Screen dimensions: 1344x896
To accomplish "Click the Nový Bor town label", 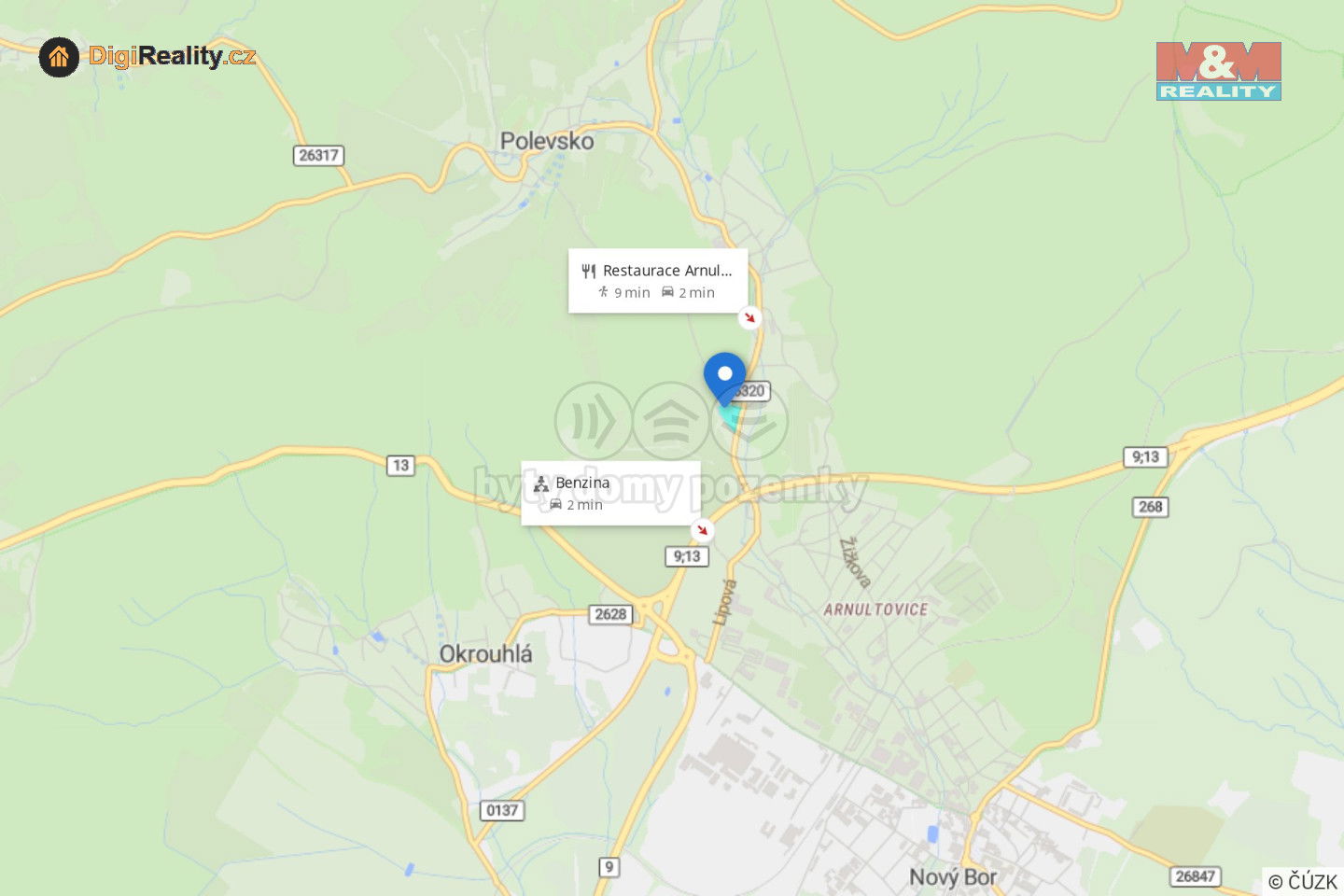I will click(953, 877).
